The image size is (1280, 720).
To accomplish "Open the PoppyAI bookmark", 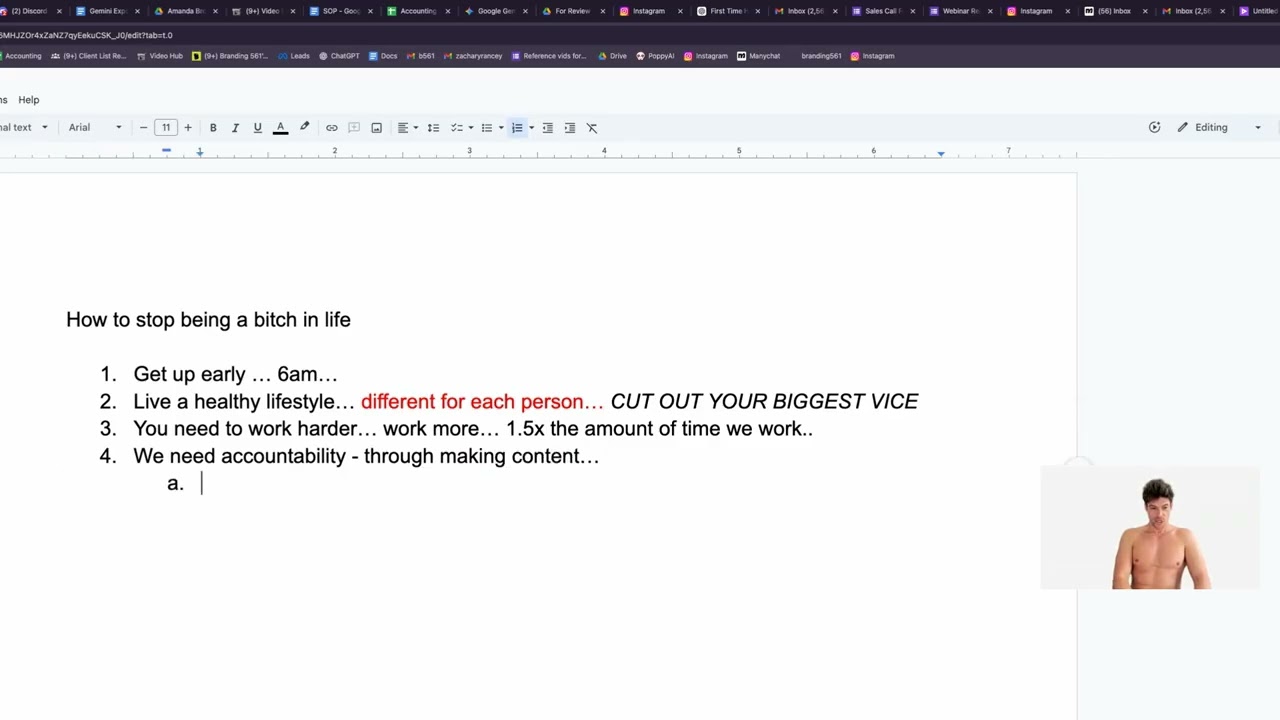I will (655, 56).
